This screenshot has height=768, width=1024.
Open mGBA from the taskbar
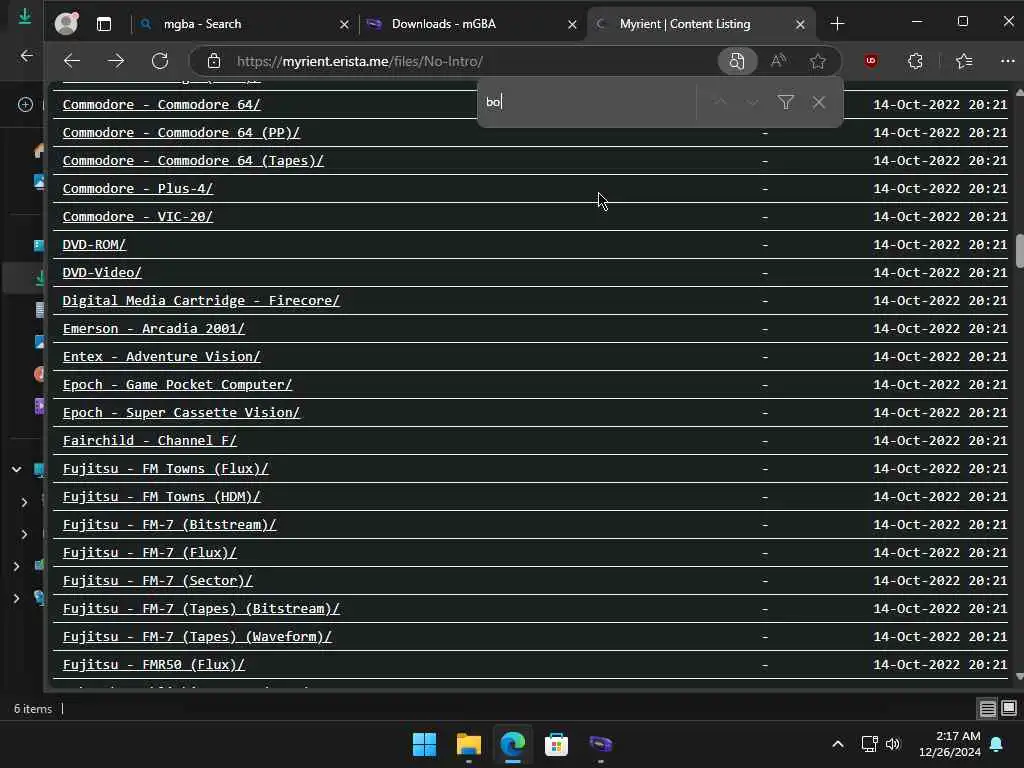600,744
